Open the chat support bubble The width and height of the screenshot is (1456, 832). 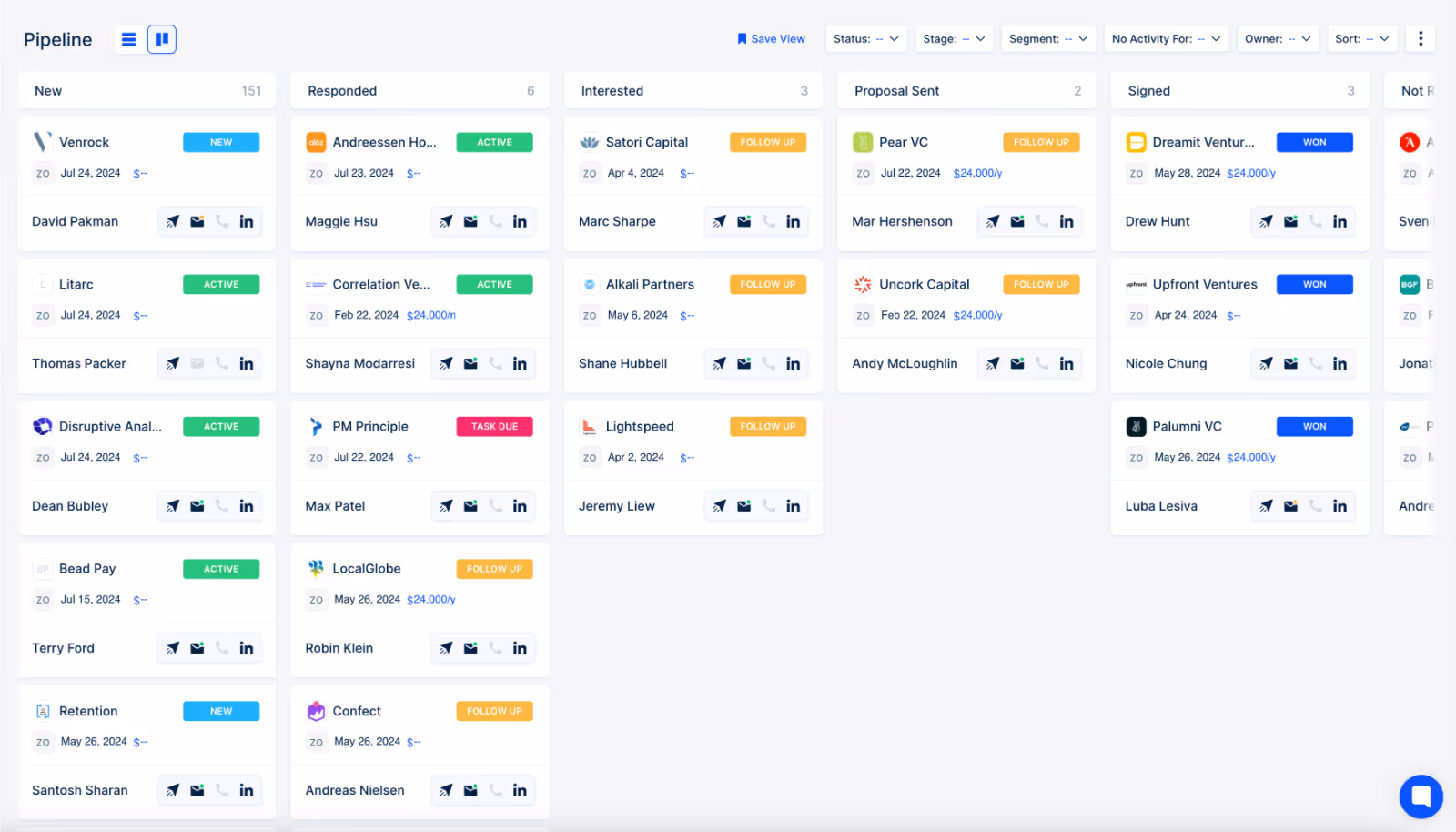click(x=1421, y=796)
